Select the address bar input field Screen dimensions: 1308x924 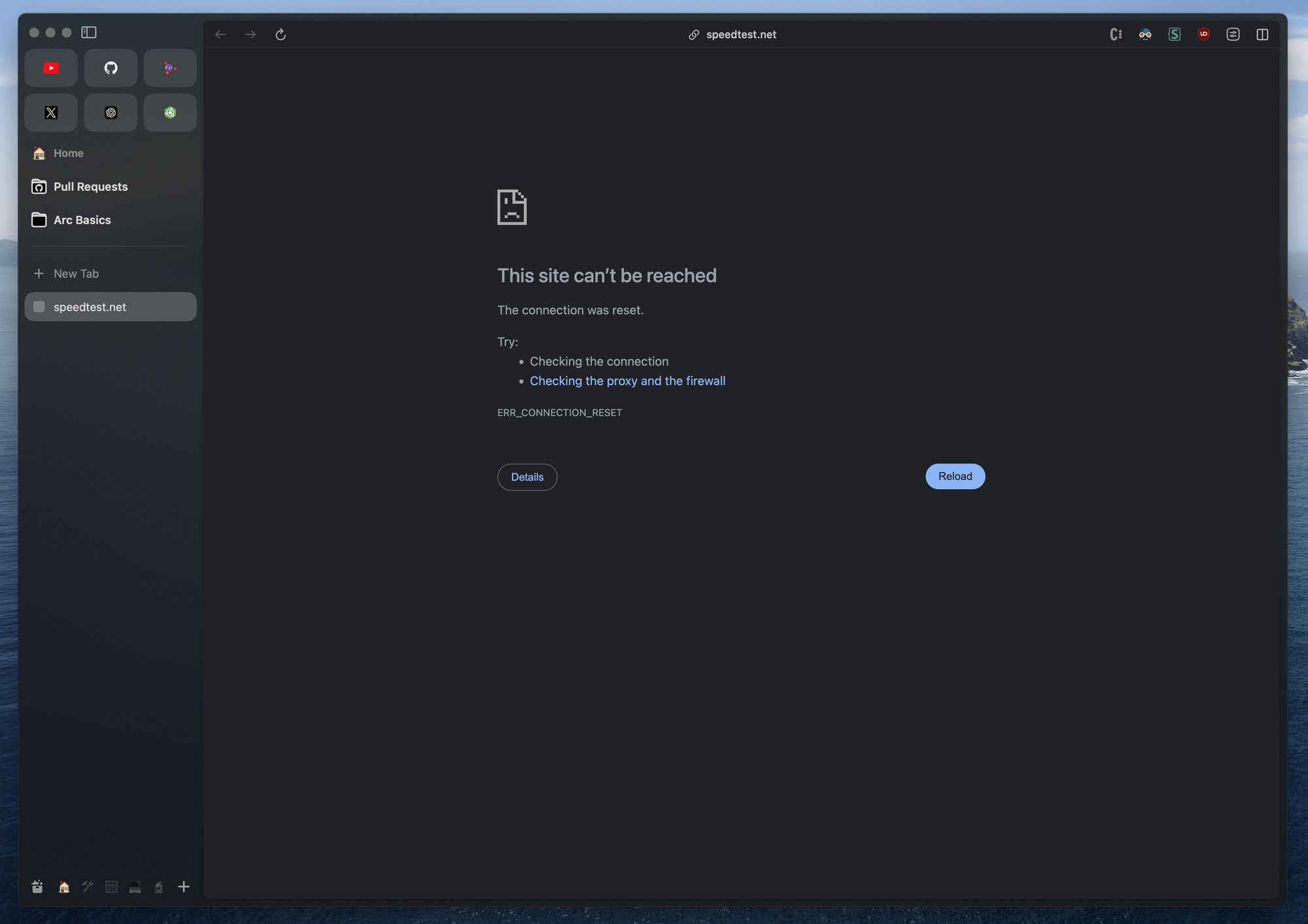click(x=741, y=34)
